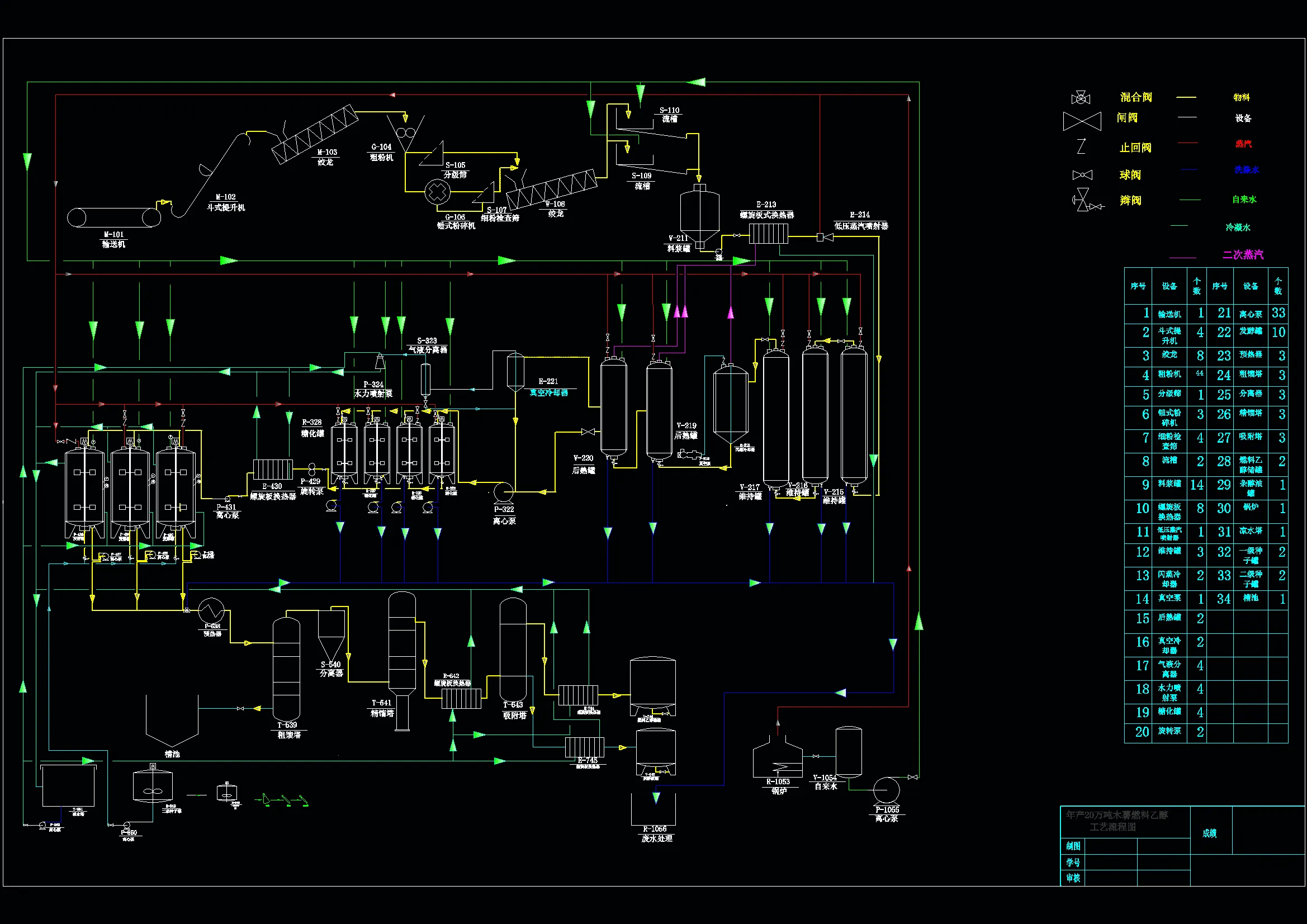Click the 止回阀 check valve Z symbol
This screenshot has height=924, width=1307.
pos(1081,146)
